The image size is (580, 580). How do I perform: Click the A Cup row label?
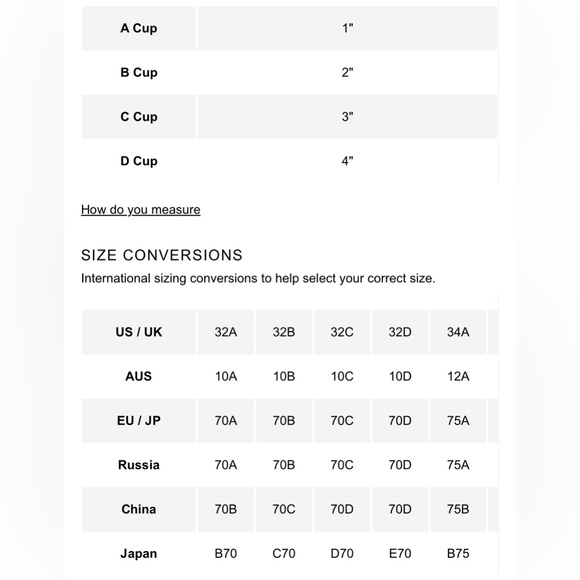click(x=139, y=28)
